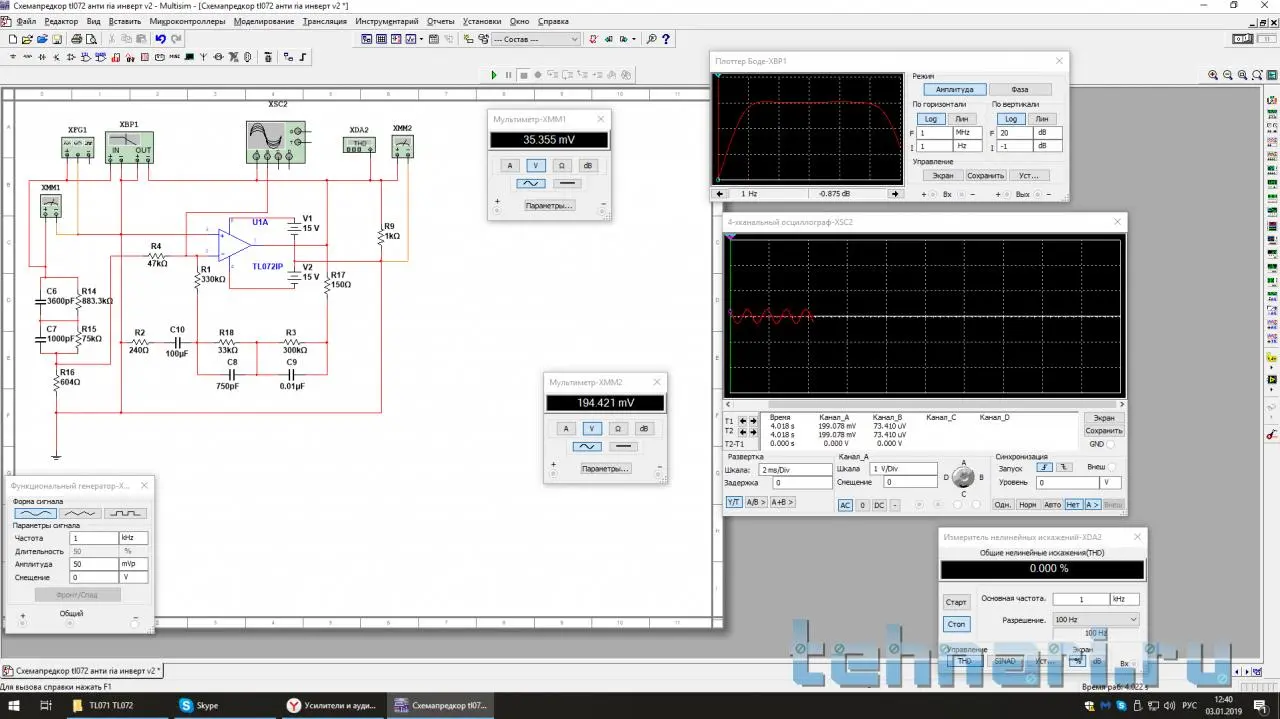This screenshot has width=1280, height=719.
Task: Pause the simulation from the toolbar
Action: (x=508, y=75)
